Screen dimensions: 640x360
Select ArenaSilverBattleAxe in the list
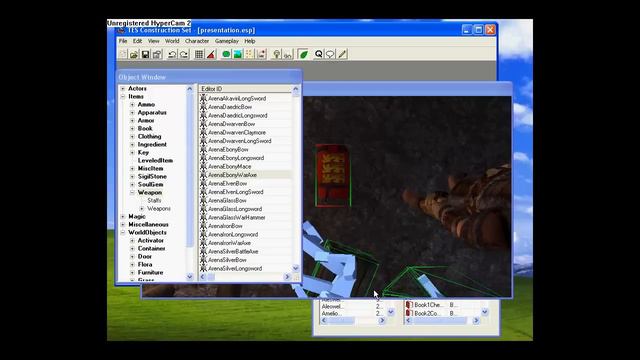233,251
